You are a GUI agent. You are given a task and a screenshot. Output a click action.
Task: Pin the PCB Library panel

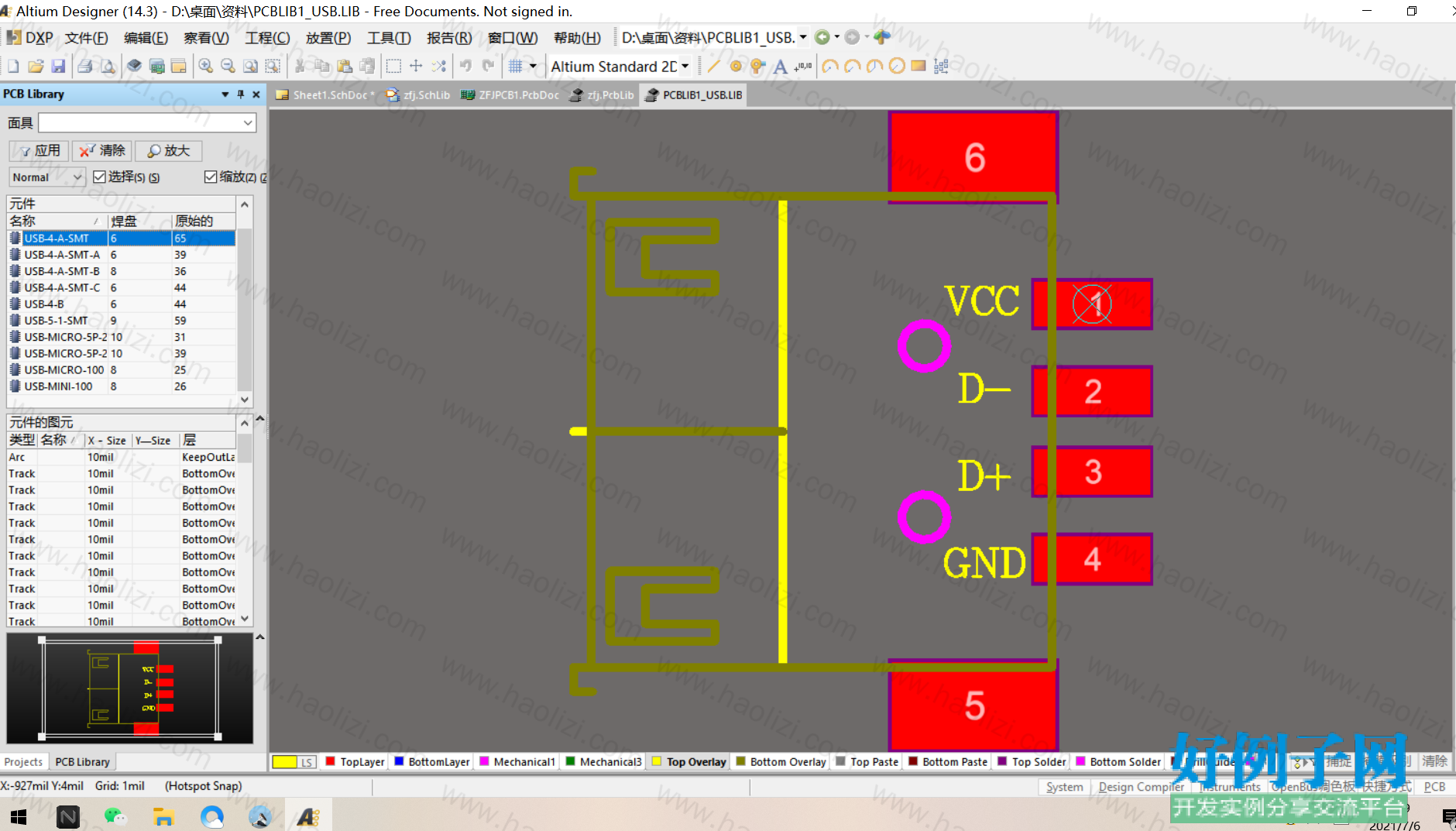[x=241, y=94]
